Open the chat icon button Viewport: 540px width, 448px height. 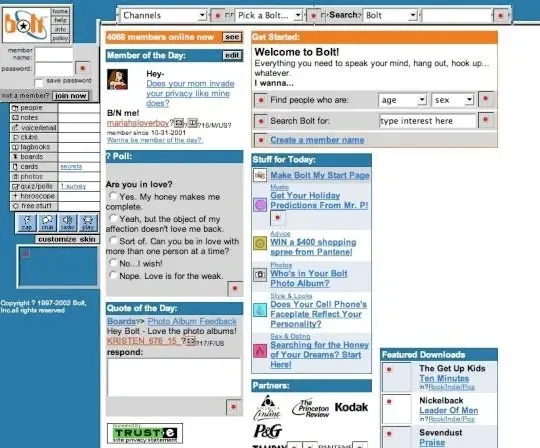pos(48,223)
